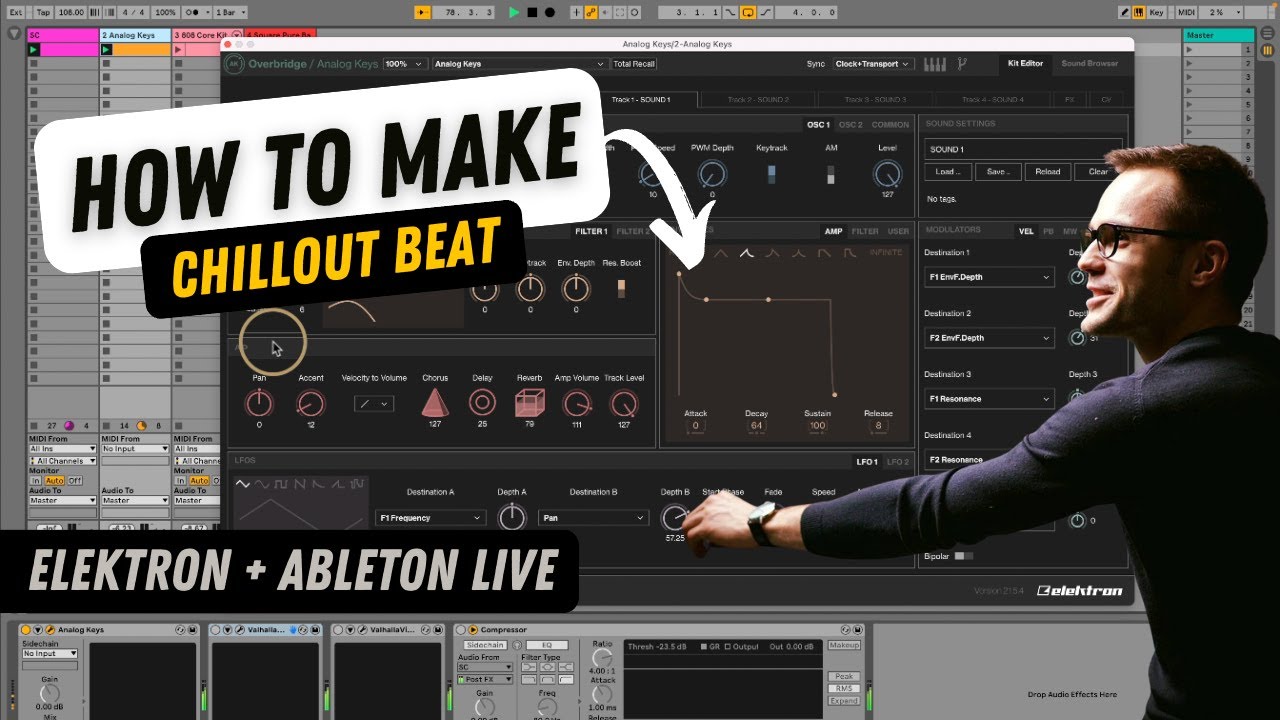Switch to the Sound Browser tab
This screenshot has width=1280, height=720.
pyautogui.click(x=1089, y=64)
